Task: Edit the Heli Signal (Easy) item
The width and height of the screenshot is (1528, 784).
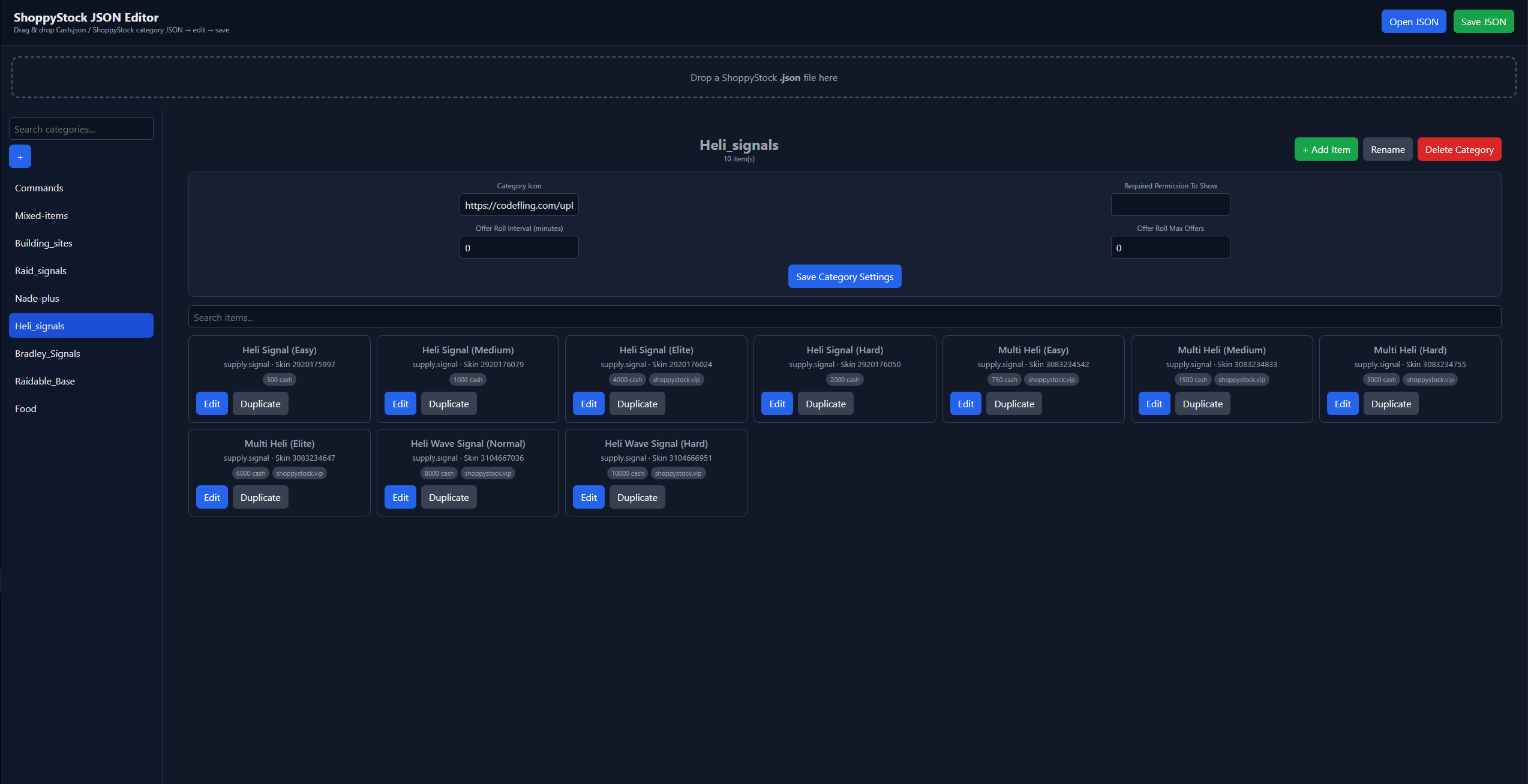Action: tap(212, 404)
